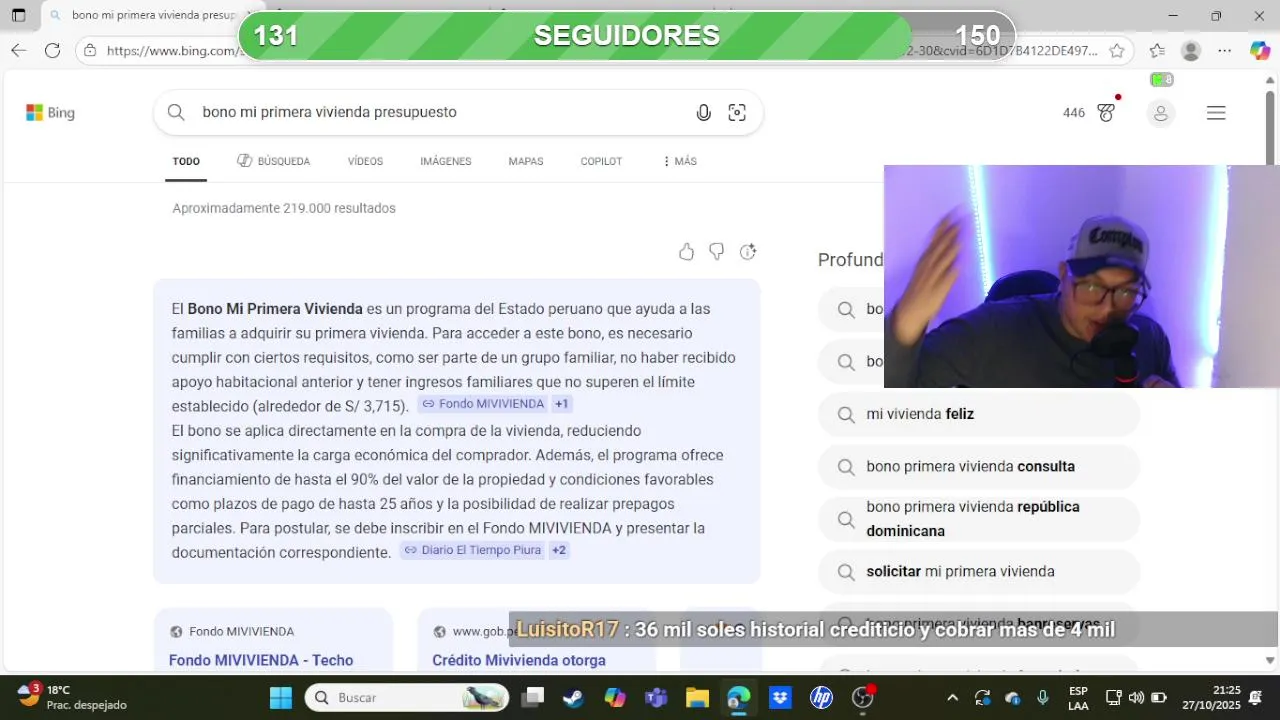Start voice search with microphone icon

[704, 113]
